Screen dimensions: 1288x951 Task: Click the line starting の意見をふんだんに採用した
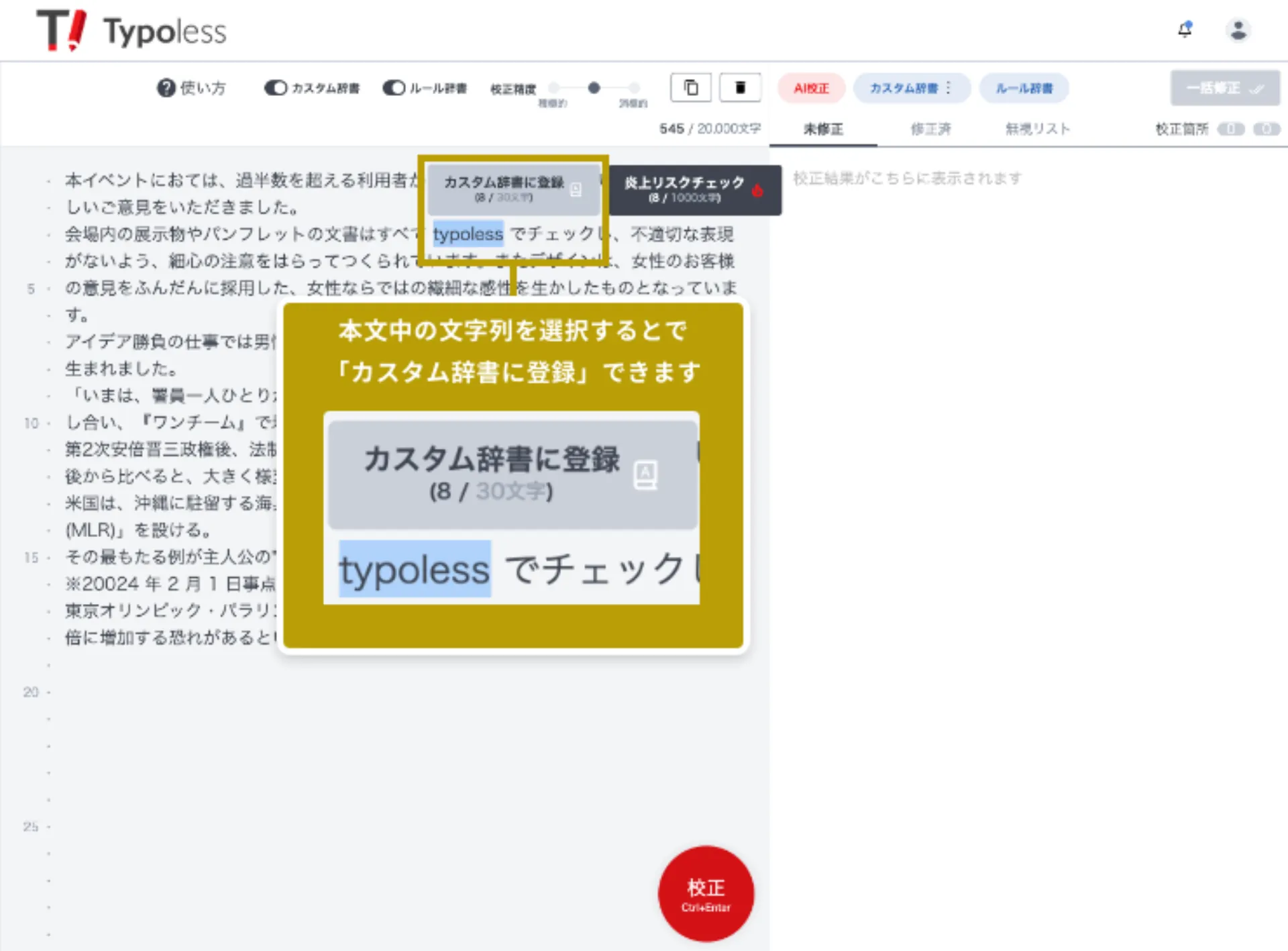pos(400,287)
